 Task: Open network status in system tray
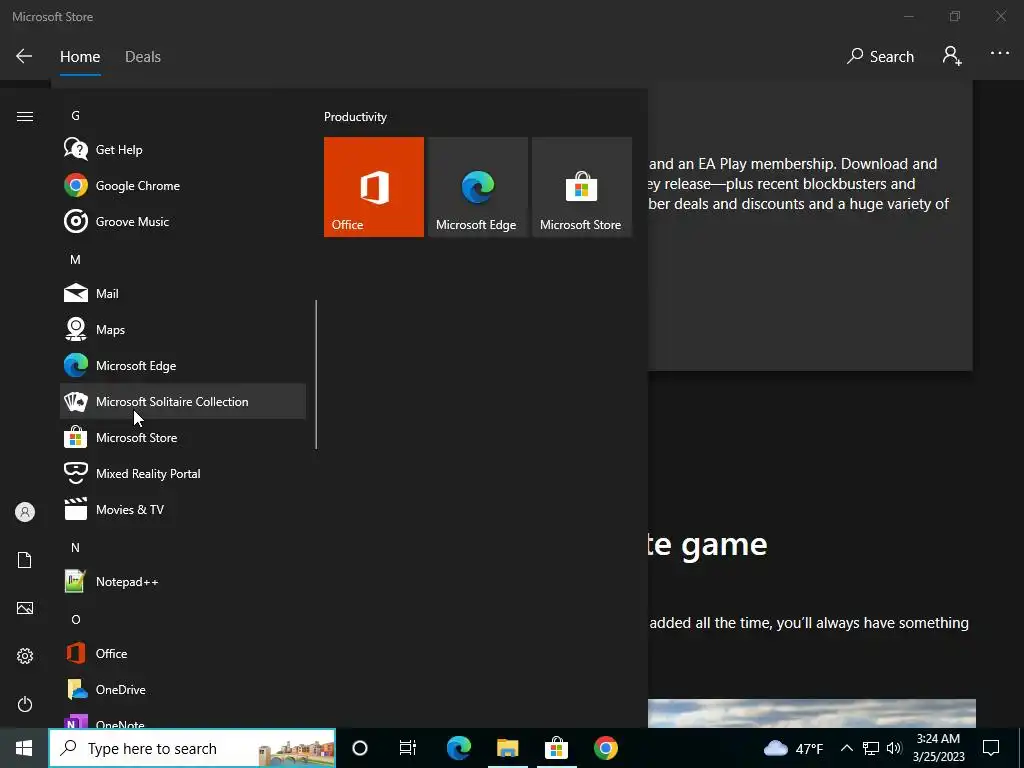point(871,748)
